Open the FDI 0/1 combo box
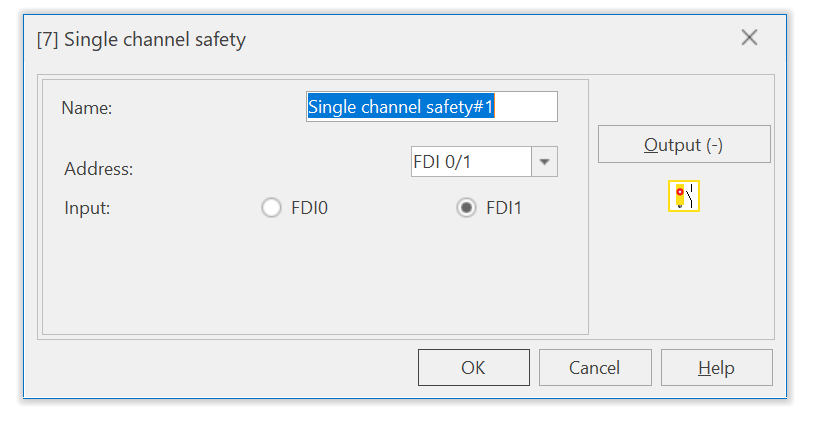The image size is (822, 437). [x=484, y=161]
